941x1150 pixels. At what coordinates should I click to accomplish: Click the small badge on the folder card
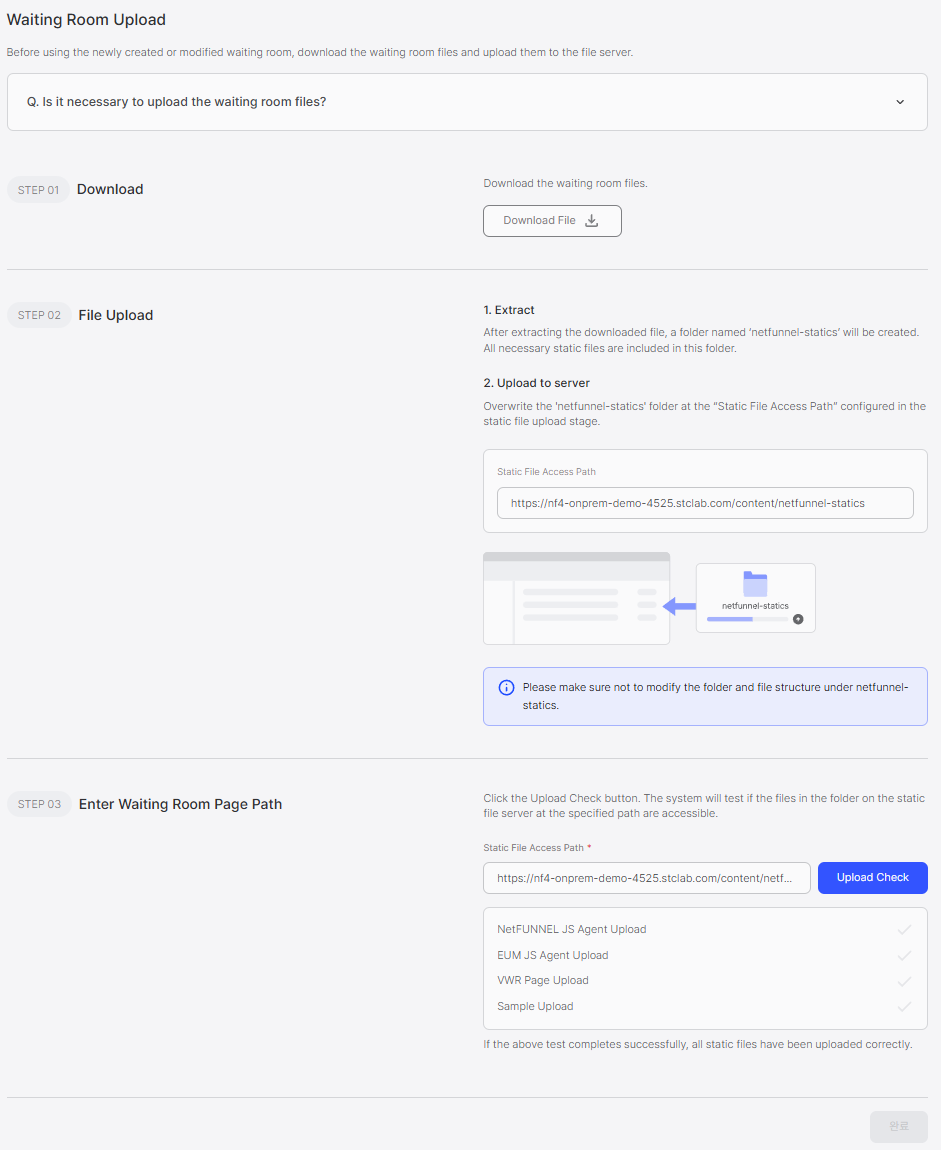(x=798, y=619)
